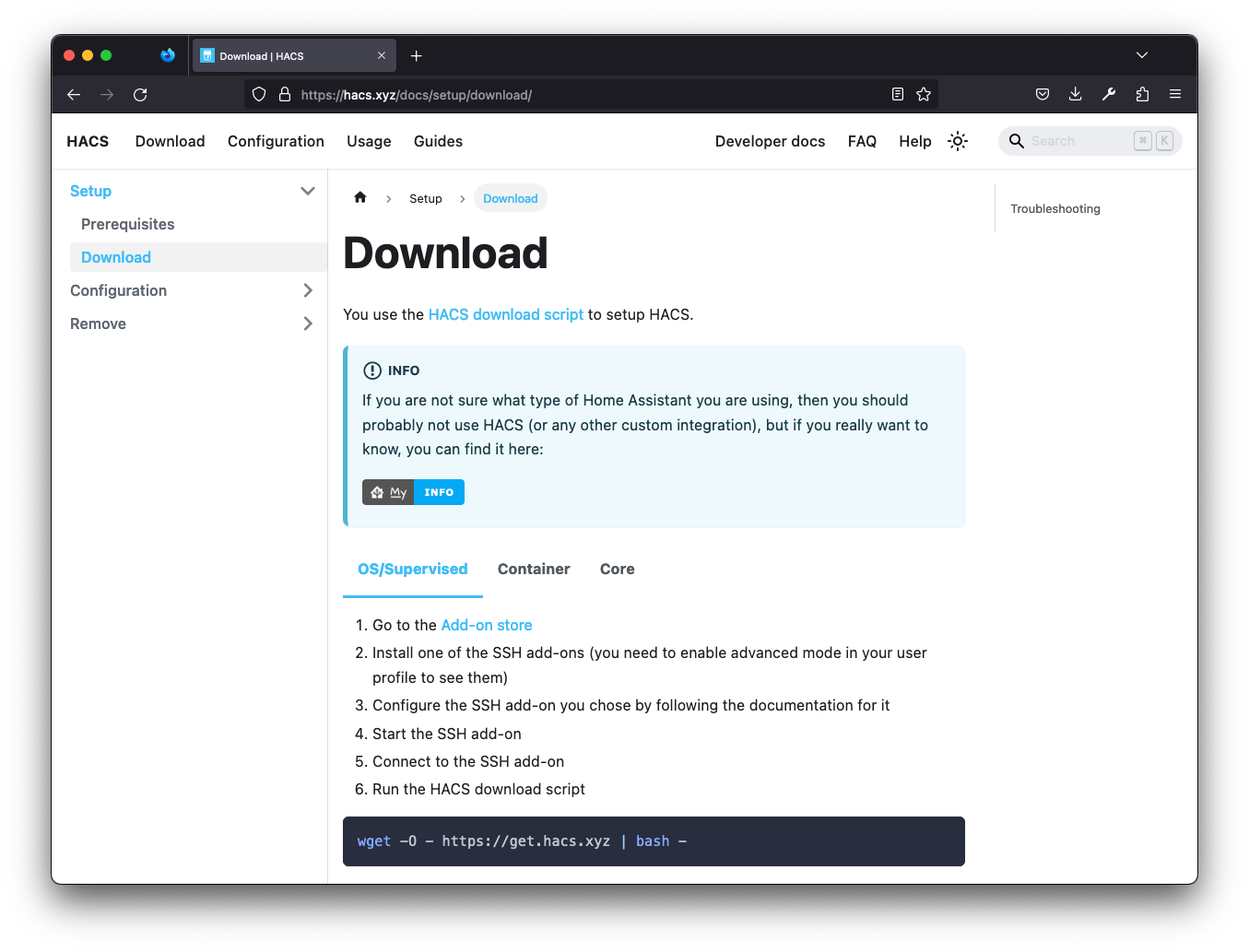The width and height of the screenshot is (1249, 952).
Task: Click "Start the SSH add-on" step
Action: pos(447,734)
